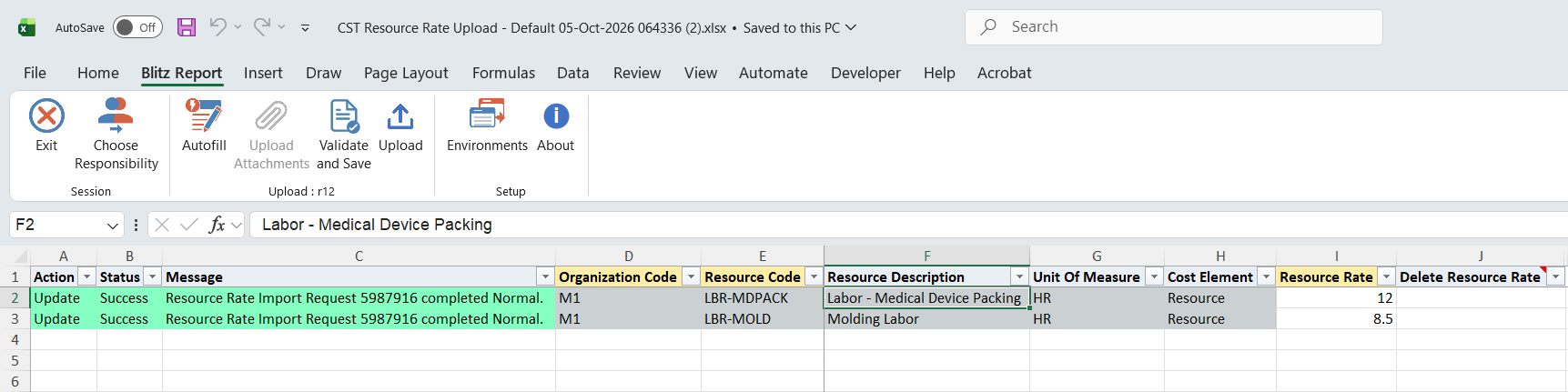The width and height of the screenshot is (1568, 392).
Task: Open the File tab
Action: click(x=35, y=73)
